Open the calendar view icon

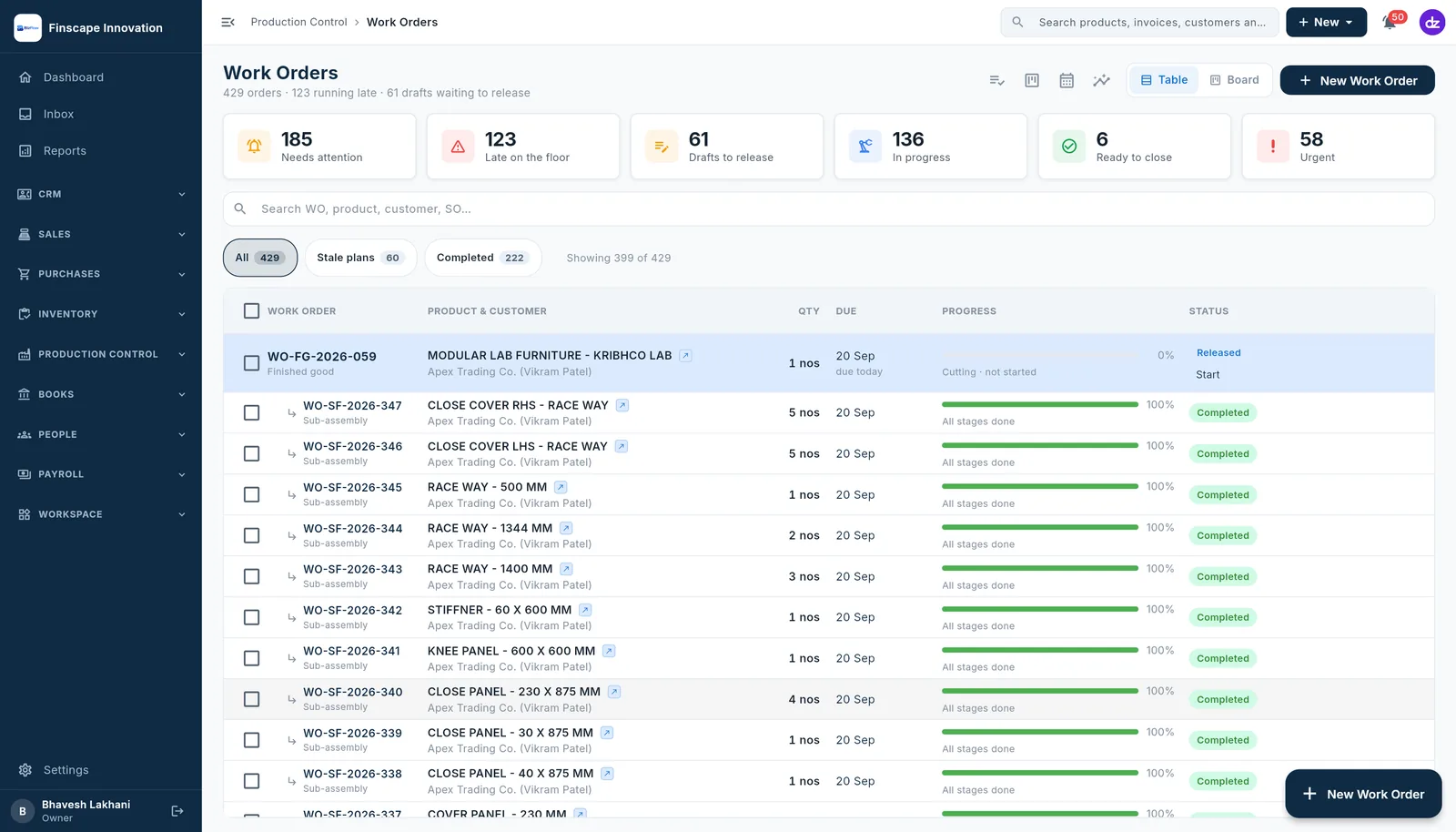(1067, 80)
